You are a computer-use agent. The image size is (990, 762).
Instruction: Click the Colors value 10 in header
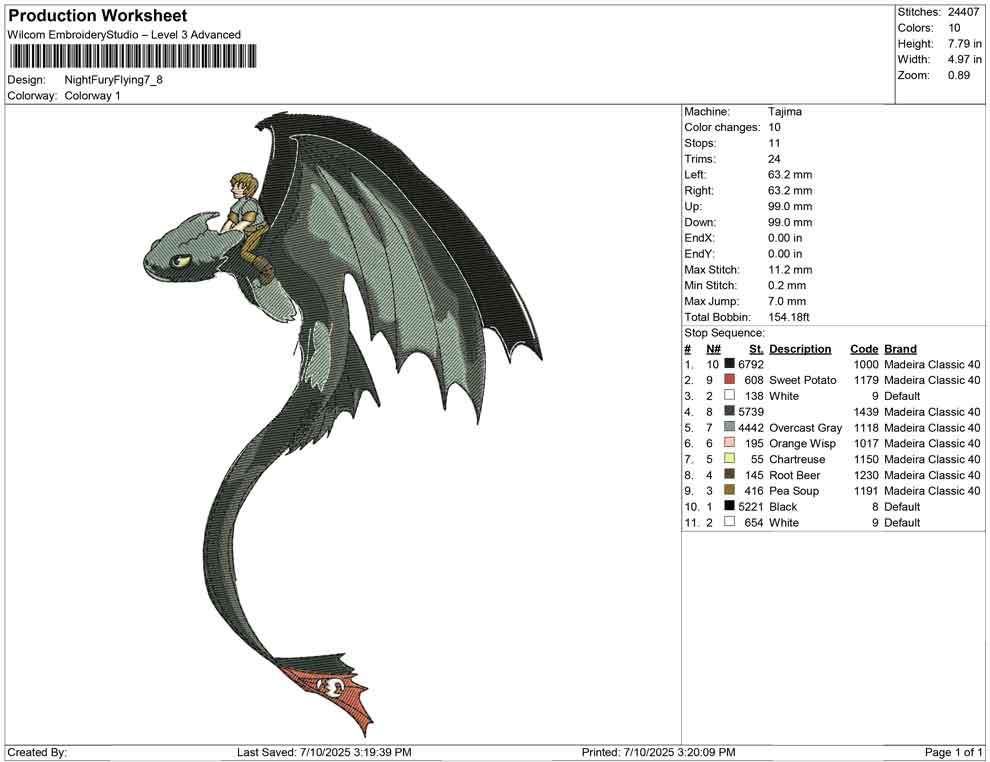(954, 28)
